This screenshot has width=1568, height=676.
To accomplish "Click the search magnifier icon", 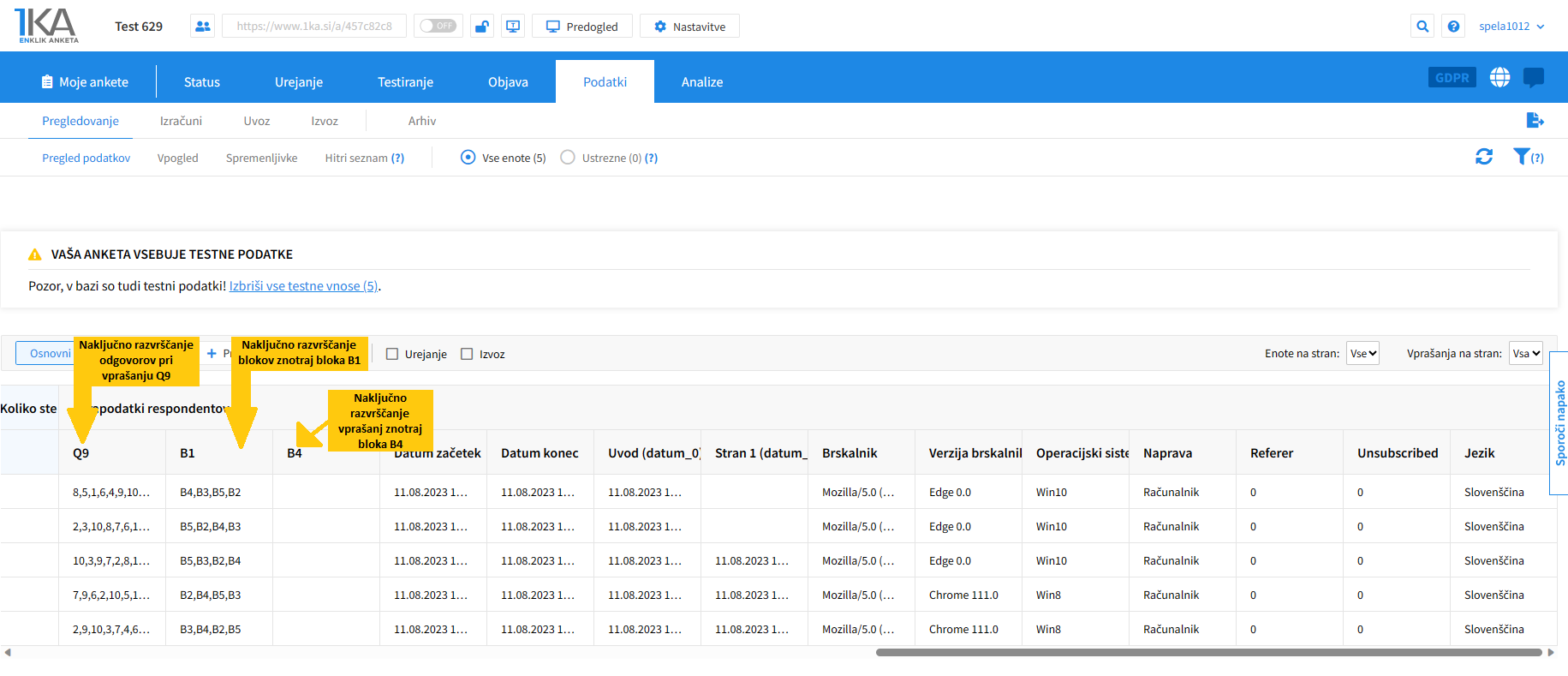I will pyautogui.click(x=1422, y=26).
